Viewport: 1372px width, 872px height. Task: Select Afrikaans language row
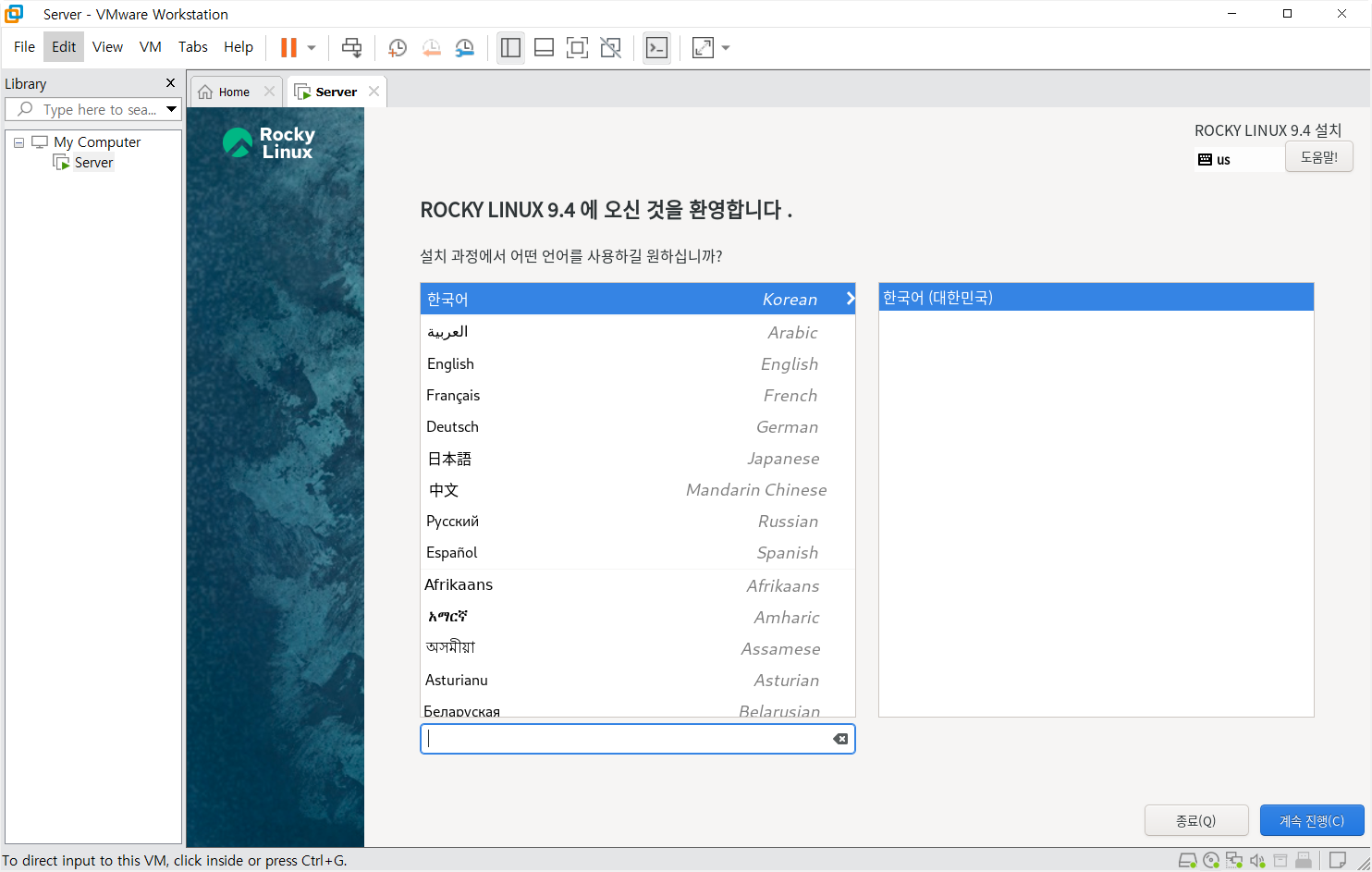(x=638, y=585)
